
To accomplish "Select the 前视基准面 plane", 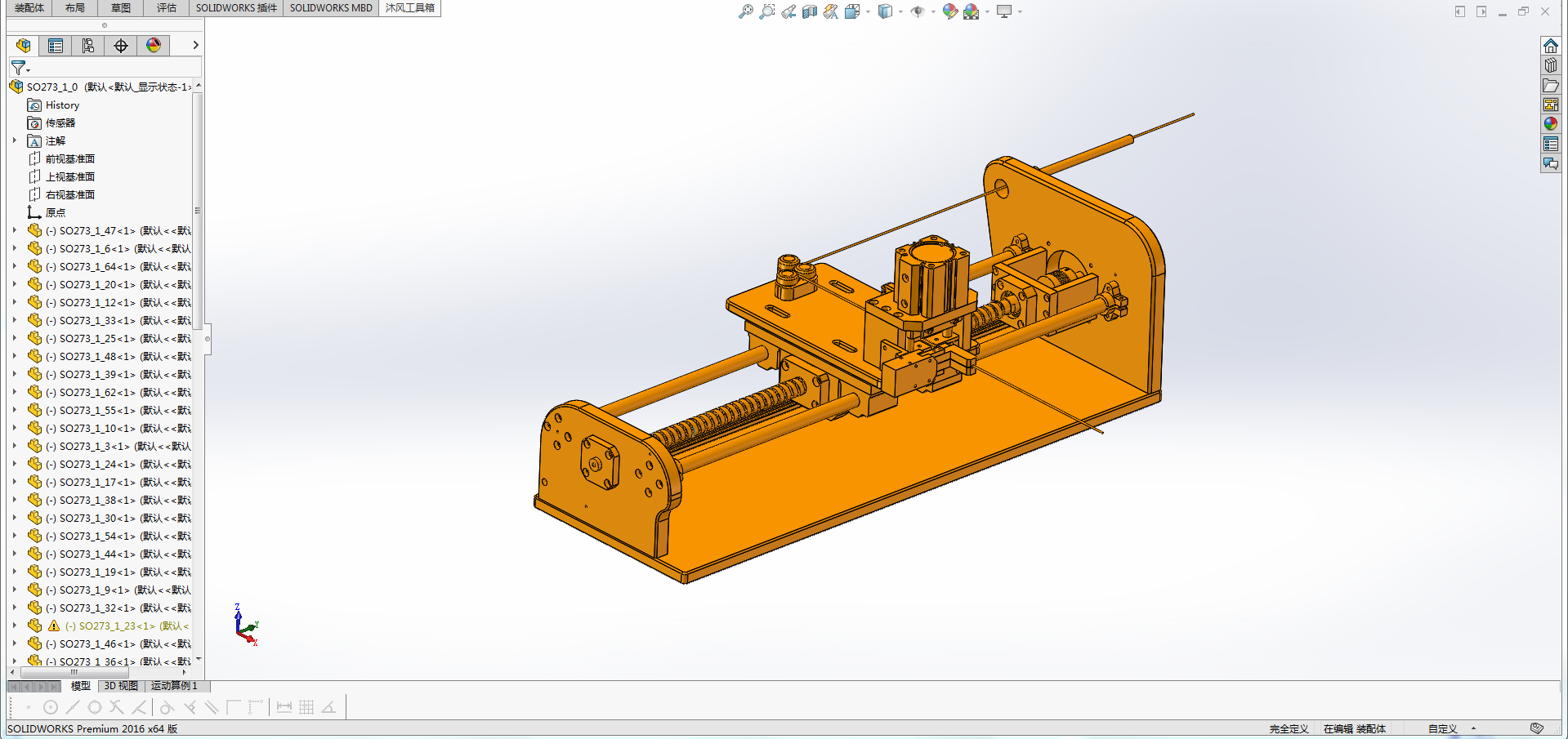I will [62, 159].
